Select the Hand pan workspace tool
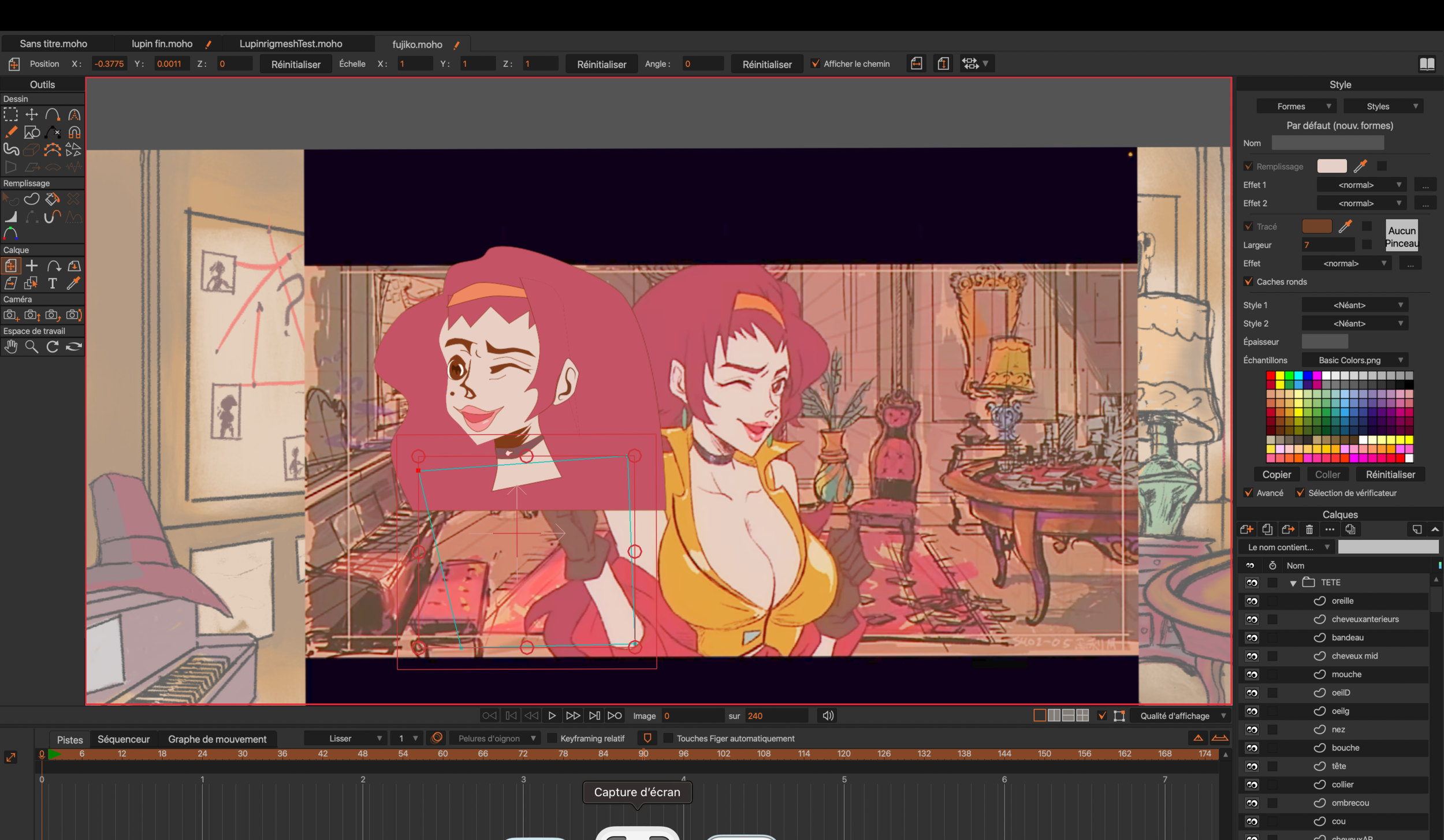 tap(11, 346)
